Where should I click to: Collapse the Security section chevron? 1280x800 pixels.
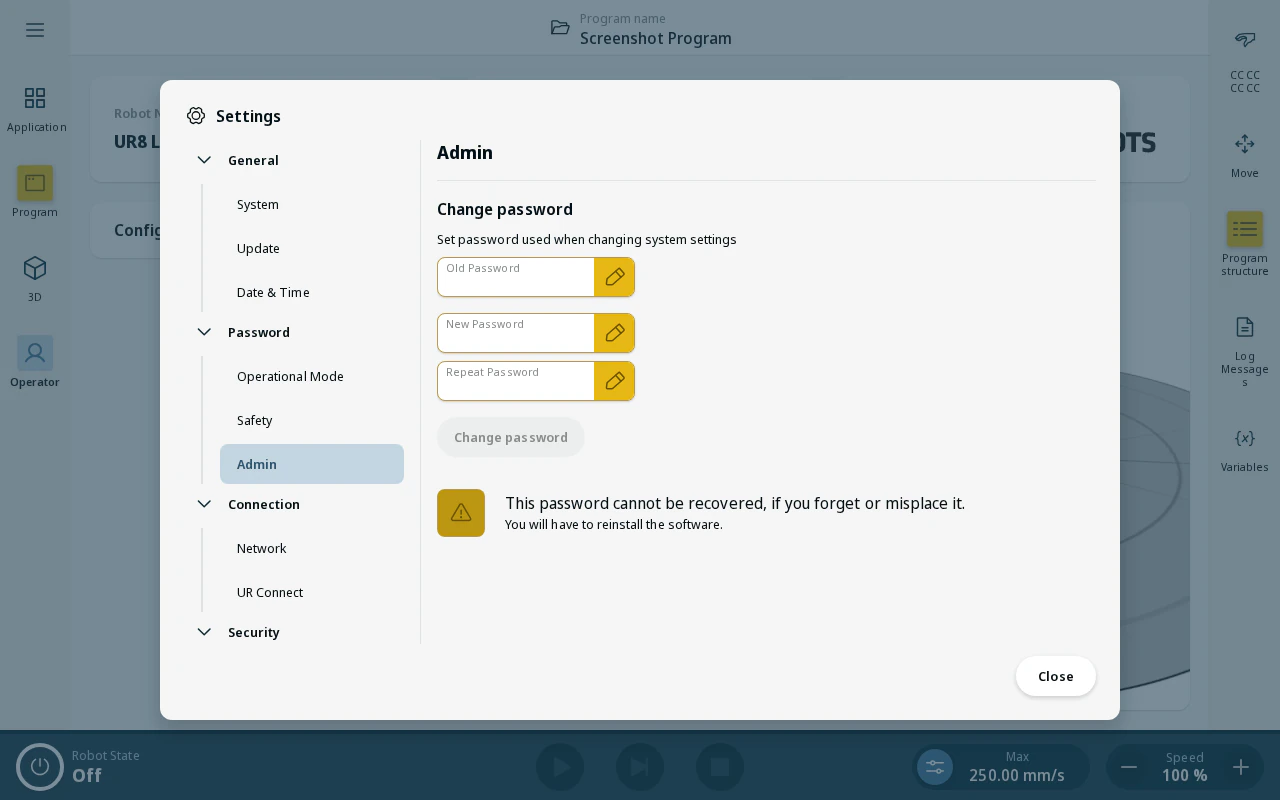204,632
